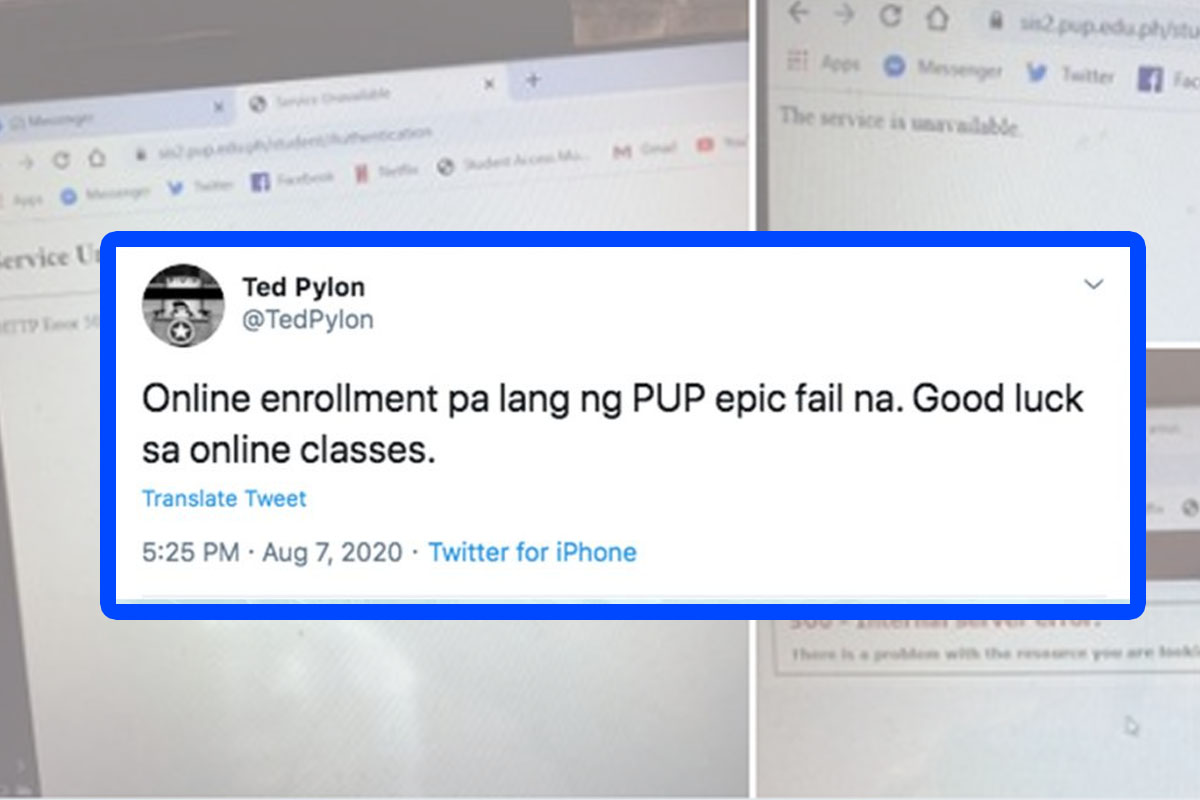Open the Twitter for iPhone link
This screenshot has height=800, width=1200.
pyautogui.click(x=532, y=552)
